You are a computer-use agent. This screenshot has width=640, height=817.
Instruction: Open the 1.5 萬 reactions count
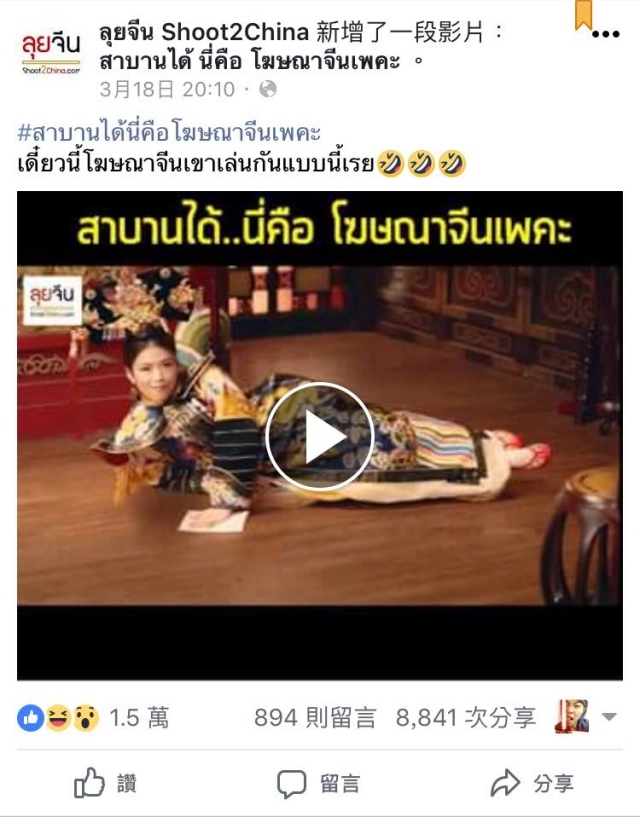139,718
